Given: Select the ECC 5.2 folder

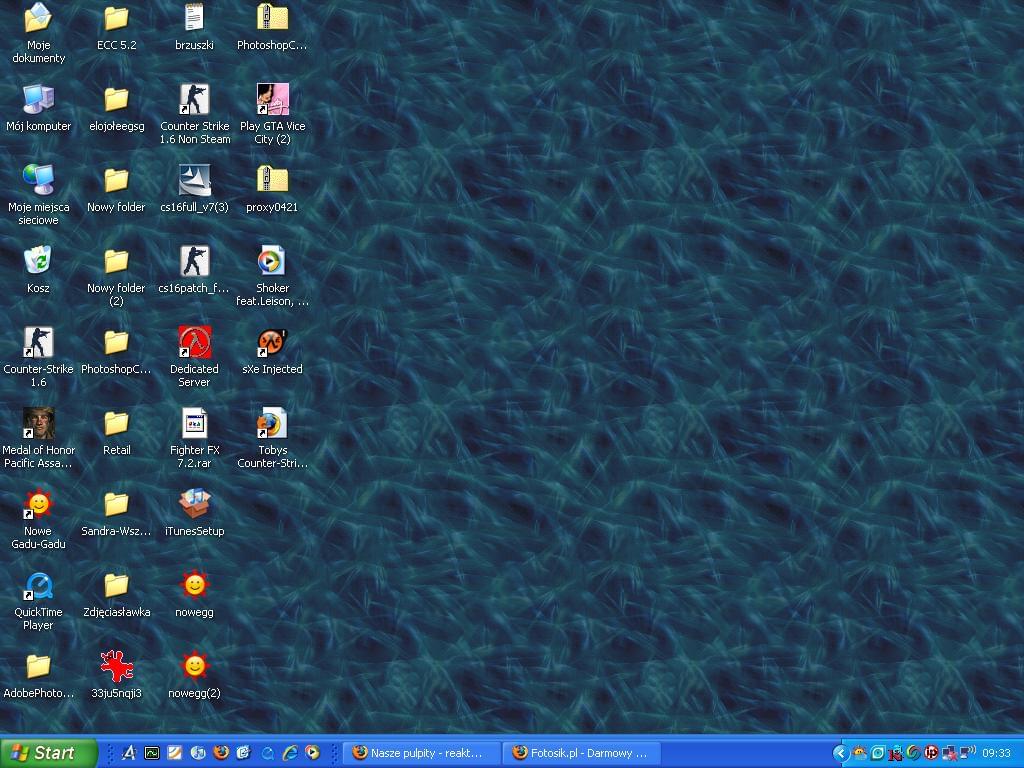Looking at the screenshot, I should point(116,27).
